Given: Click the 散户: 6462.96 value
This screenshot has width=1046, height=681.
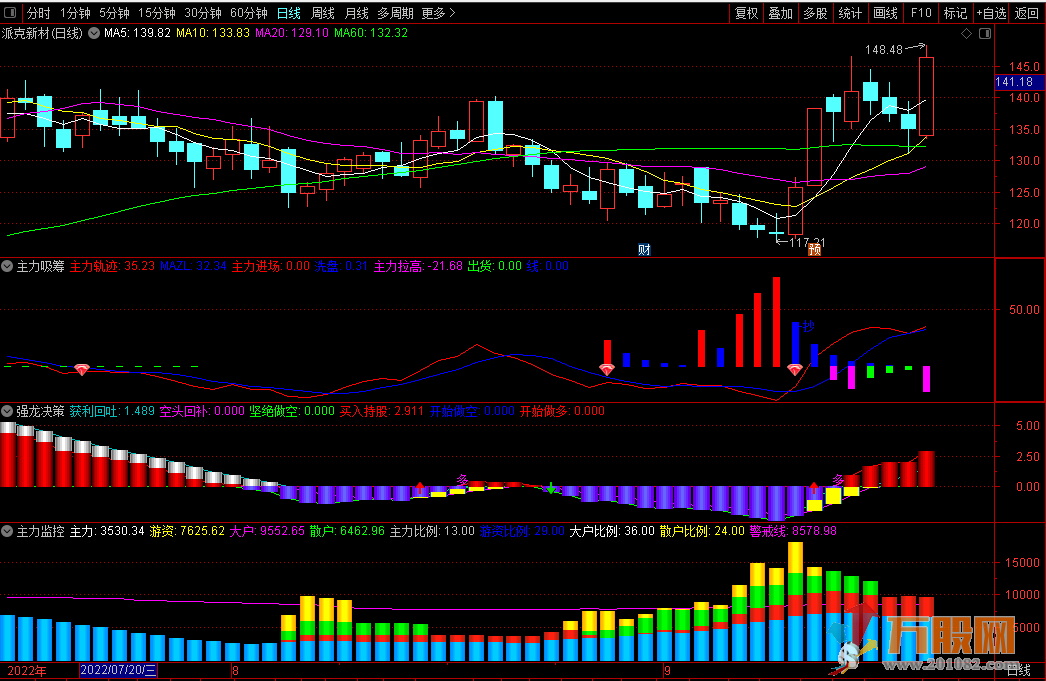Looking at the screenshot, I should 348,532.
